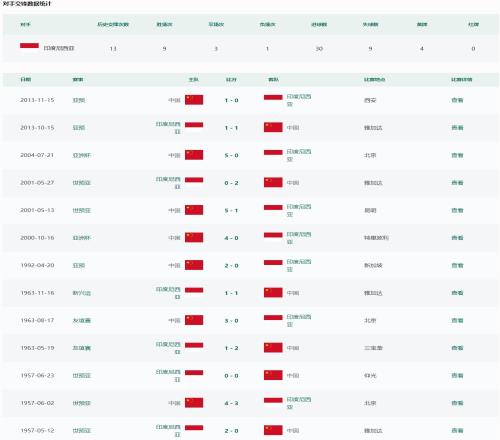Open 查看 details for the 2013-11-15 match
The height and width of the screenshot is (440, 500).
pyautogui.click(x=457, y=100)
